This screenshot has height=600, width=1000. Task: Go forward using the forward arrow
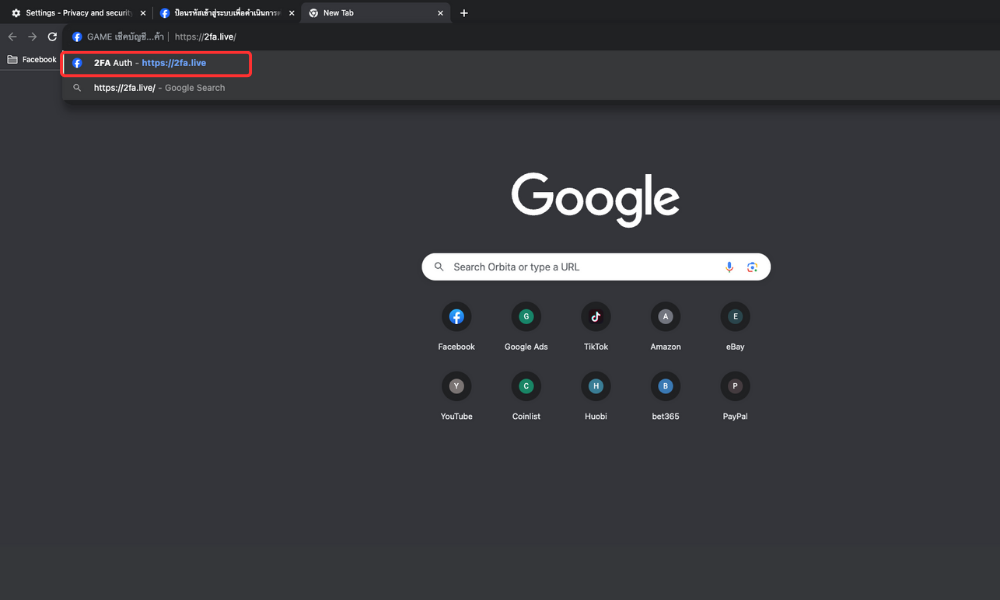coord(33,37)
